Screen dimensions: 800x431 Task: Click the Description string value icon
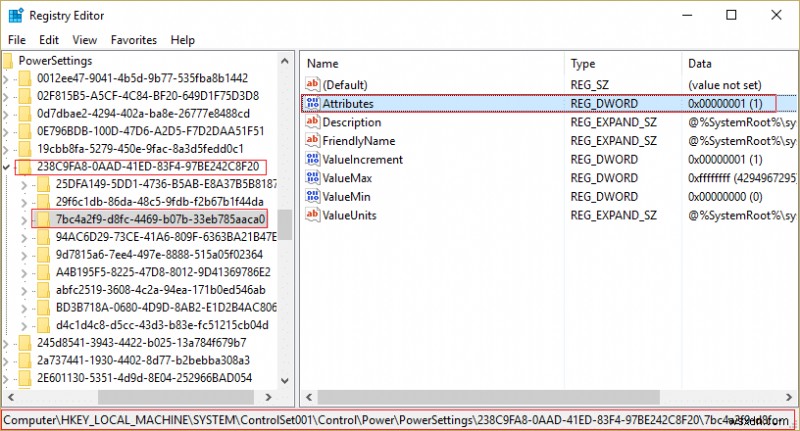click(x=312, y=122)
